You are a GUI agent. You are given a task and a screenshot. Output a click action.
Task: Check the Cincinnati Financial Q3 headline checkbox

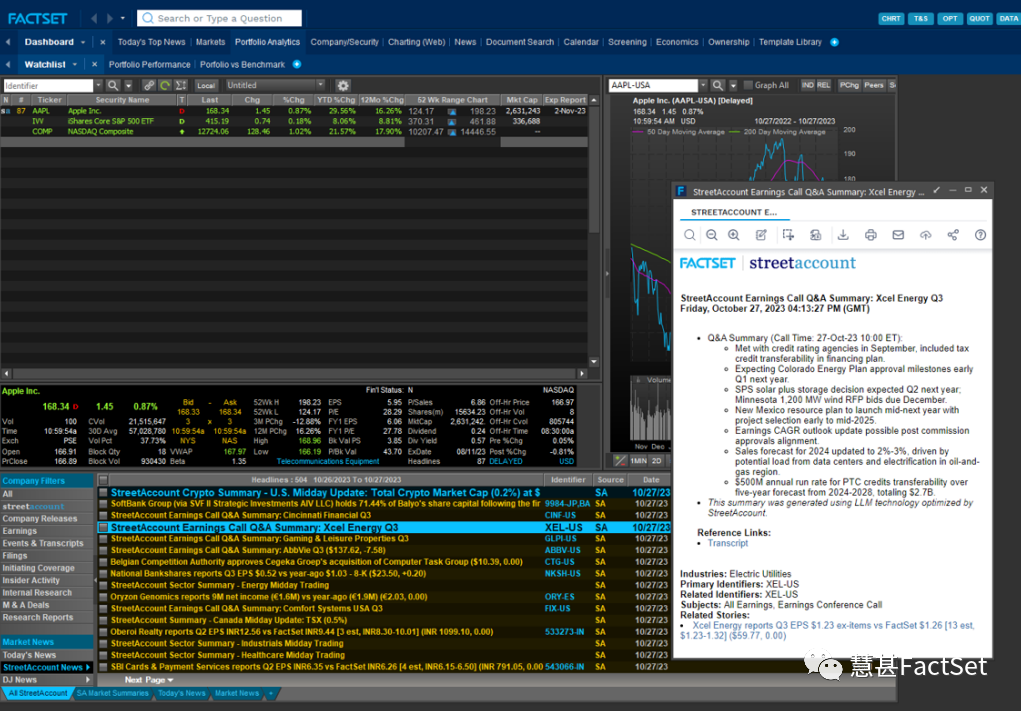(x=103, y=516)
